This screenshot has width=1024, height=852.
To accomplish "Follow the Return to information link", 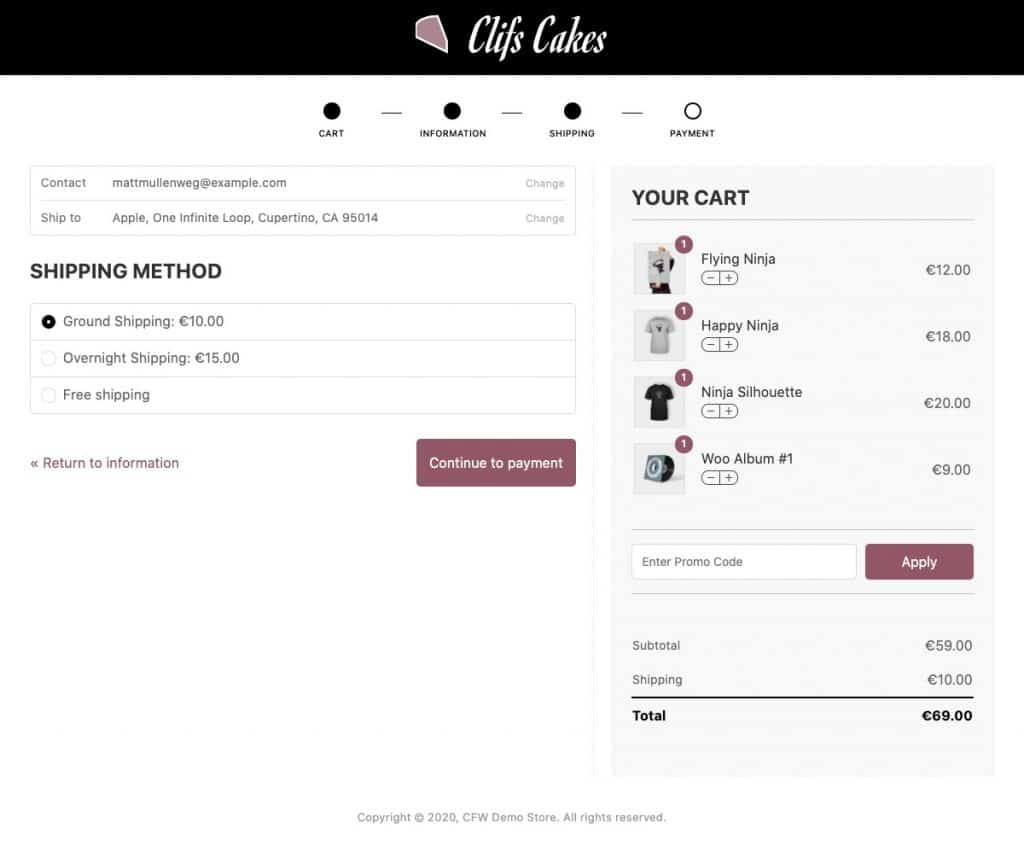I will [104, 463].
